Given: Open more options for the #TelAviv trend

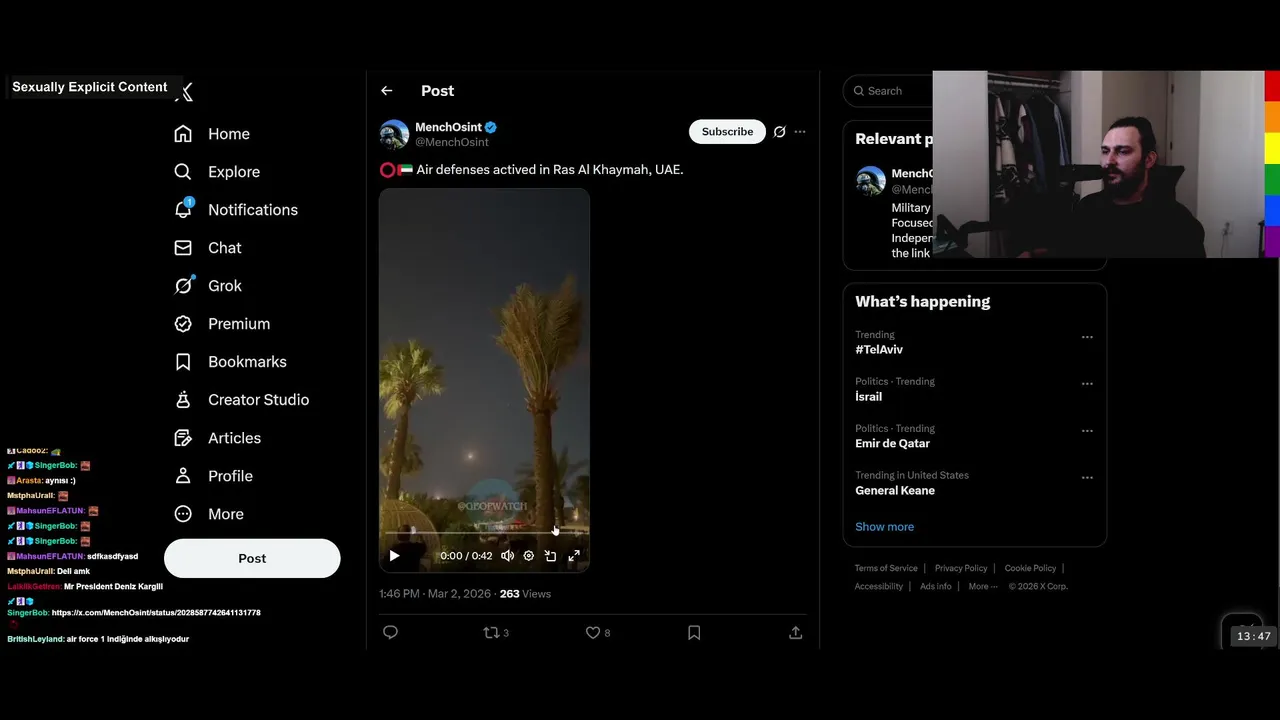Looking at the screenshot, I should click(1087, 337).
